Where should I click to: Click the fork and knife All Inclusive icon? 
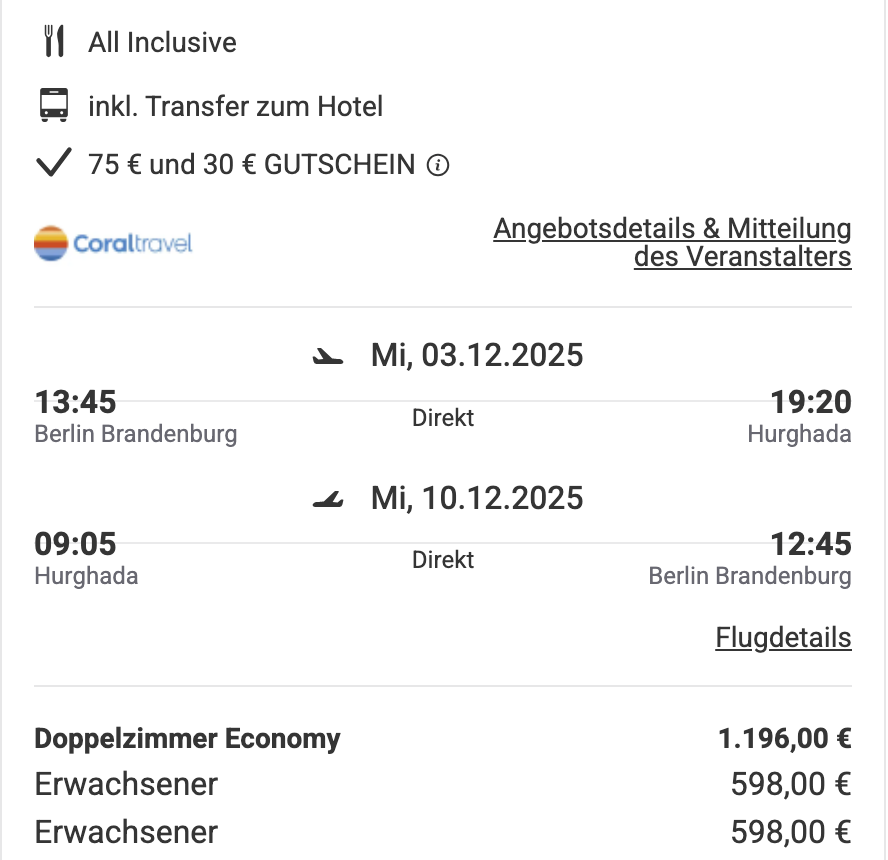54,42
